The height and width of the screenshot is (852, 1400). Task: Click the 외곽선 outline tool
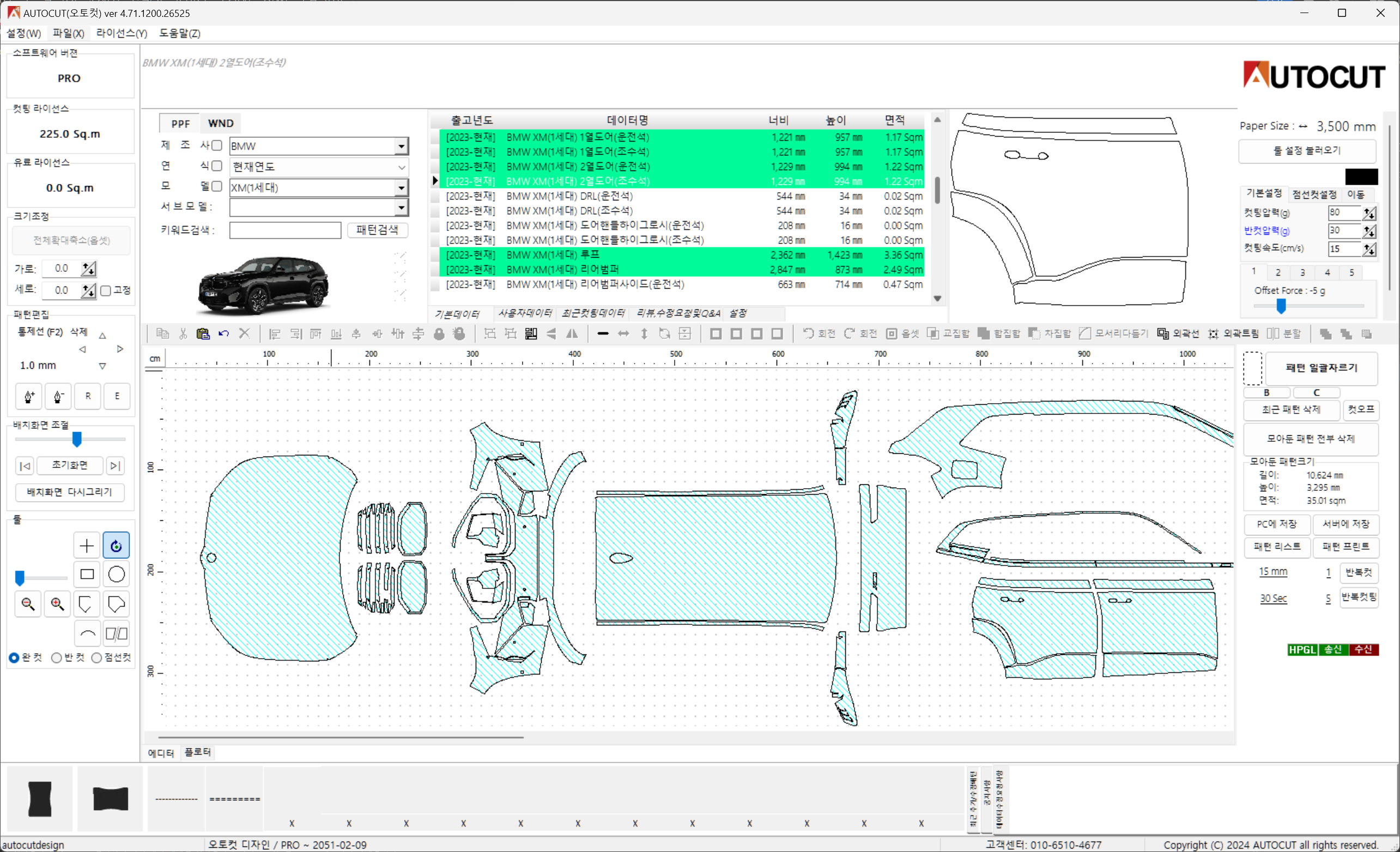coord(1178,334)
